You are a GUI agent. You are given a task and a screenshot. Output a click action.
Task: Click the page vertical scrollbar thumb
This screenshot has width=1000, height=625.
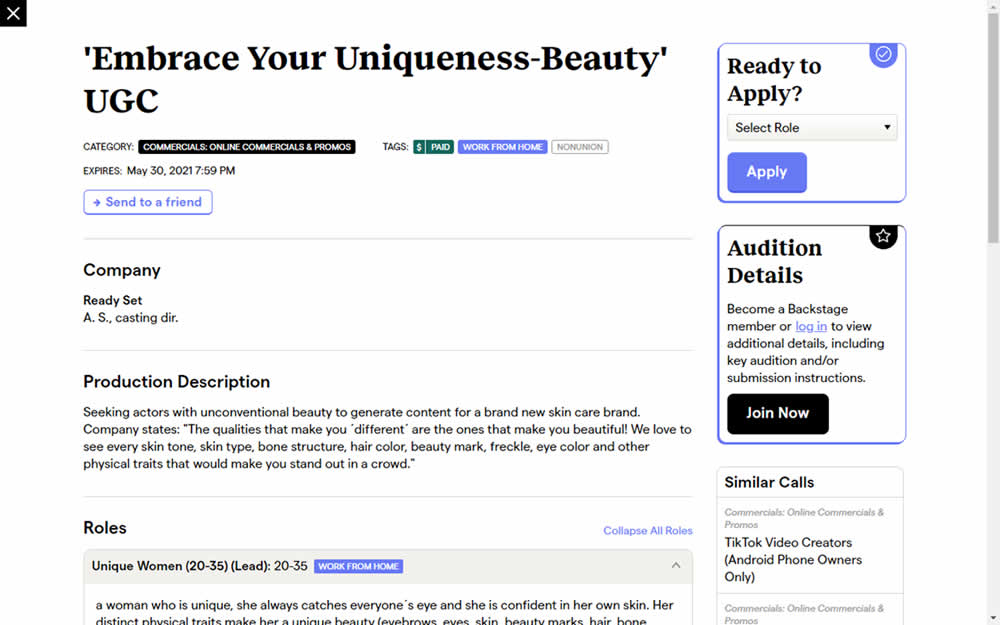(992, 130)
